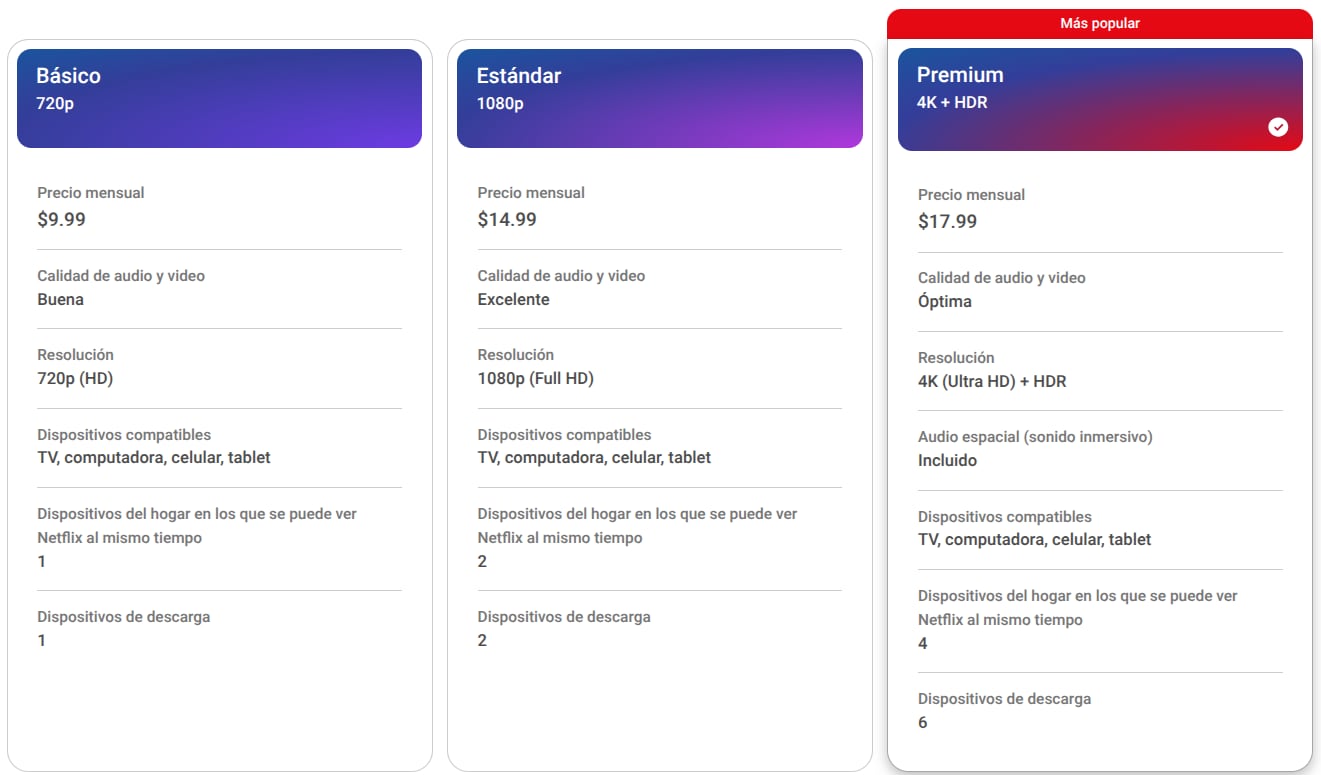Viewport: 1321px width, 775px height.
Task: Select the Estándar 1080p plan header
Action: click(660, 98)
